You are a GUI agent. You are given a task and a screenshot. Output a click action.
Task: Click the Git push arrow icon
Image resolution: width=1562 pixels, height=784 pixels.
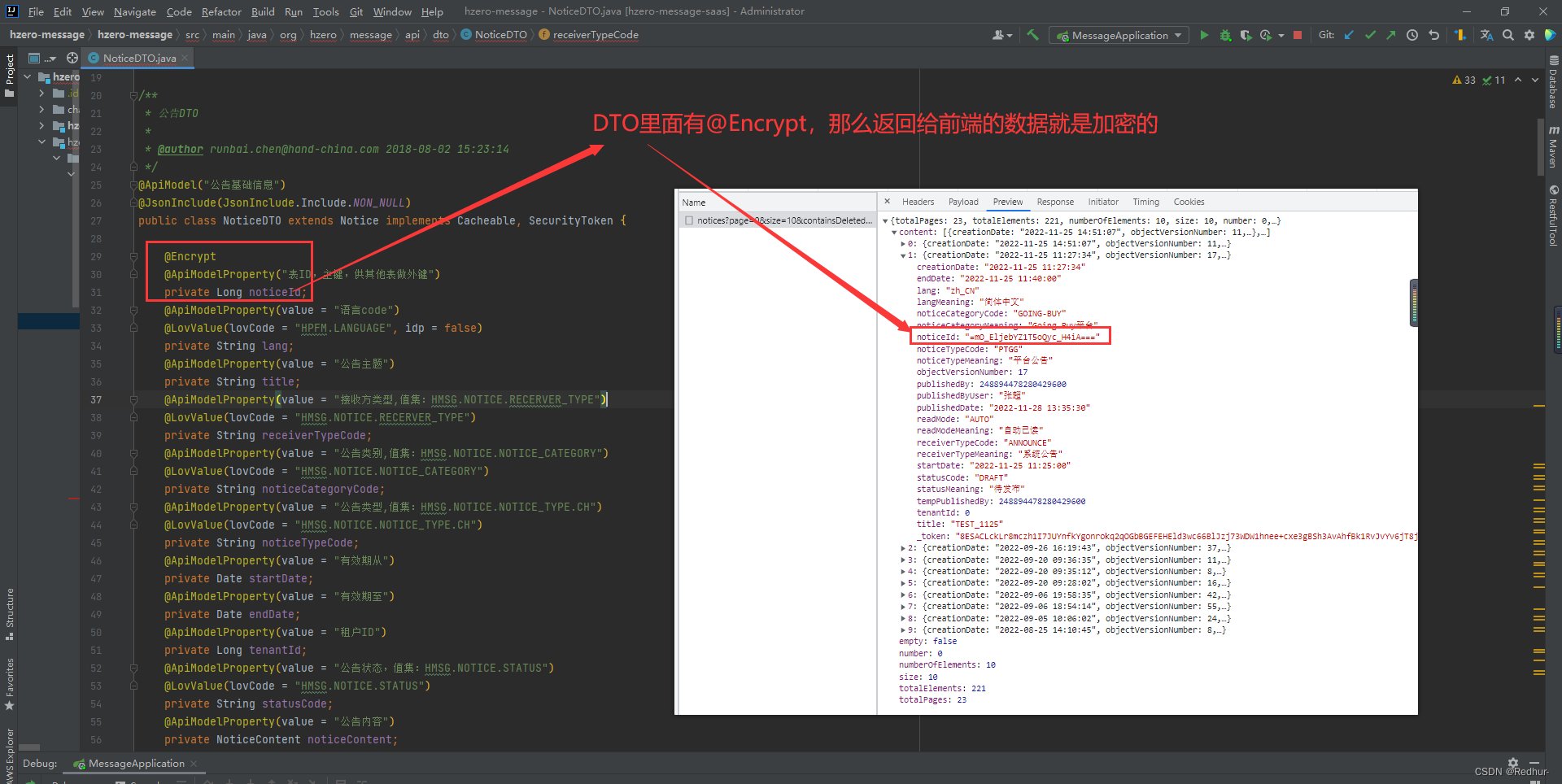click(1391, 35)
